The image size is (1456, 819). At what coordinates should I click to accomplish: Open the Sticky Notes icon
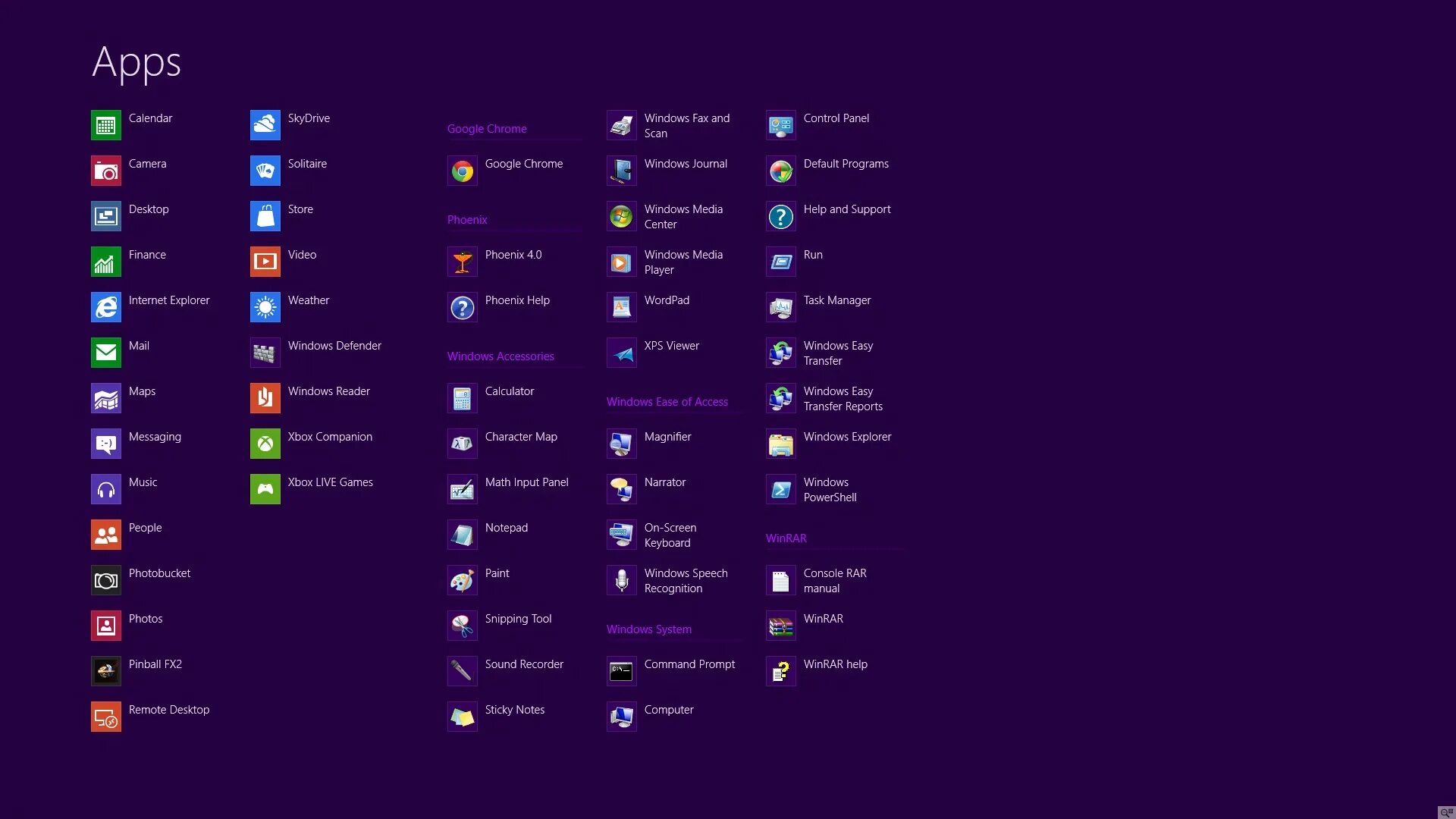pyautogui.click(x=462, y=717)
